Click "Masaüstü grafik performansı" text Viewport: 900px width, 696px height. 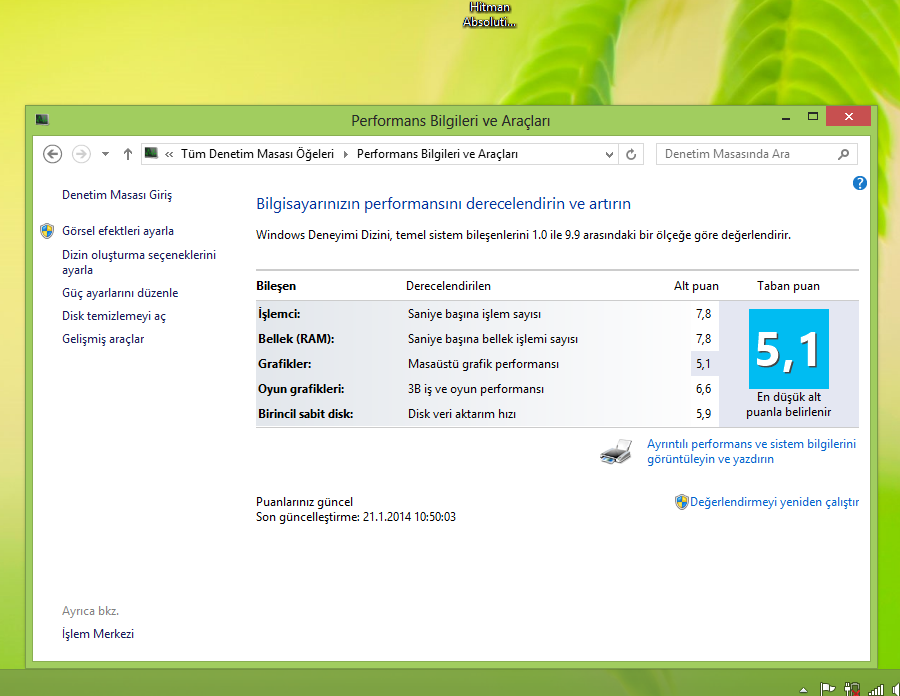[483, 364]
